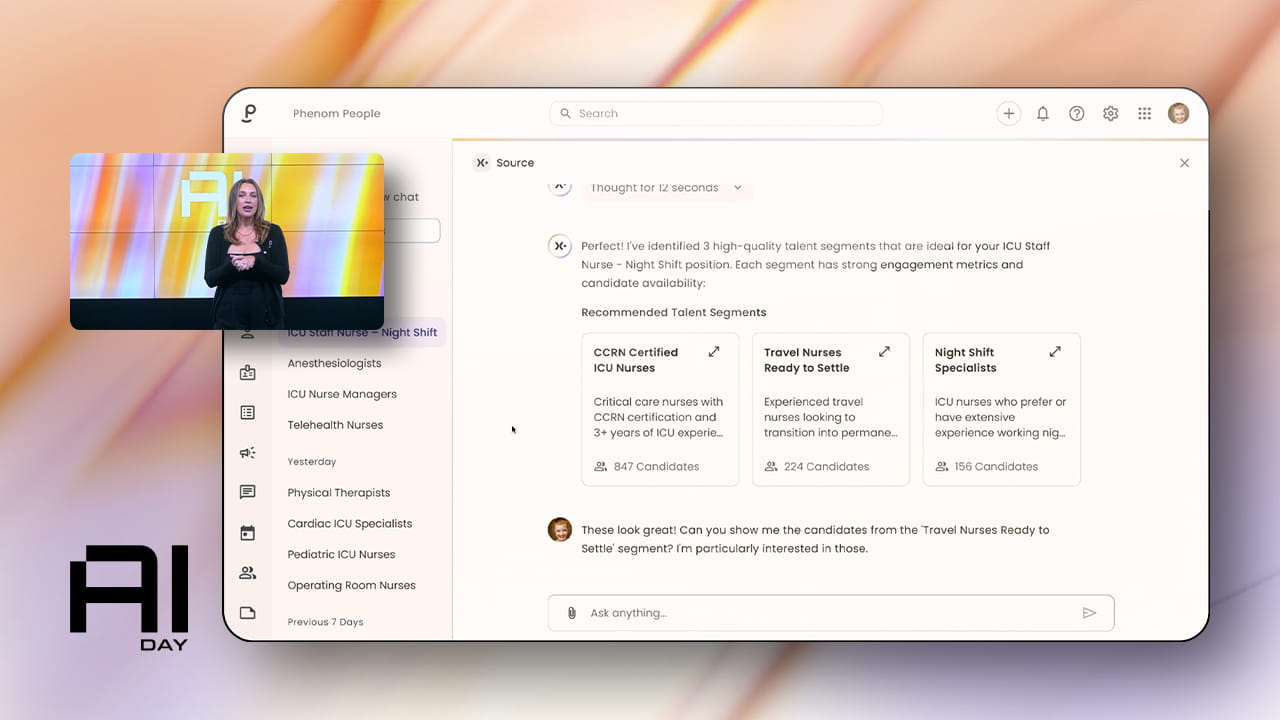Click '156 Candidates' count
The height and width of the screenshot is (720, 1280).
(996, 467)
